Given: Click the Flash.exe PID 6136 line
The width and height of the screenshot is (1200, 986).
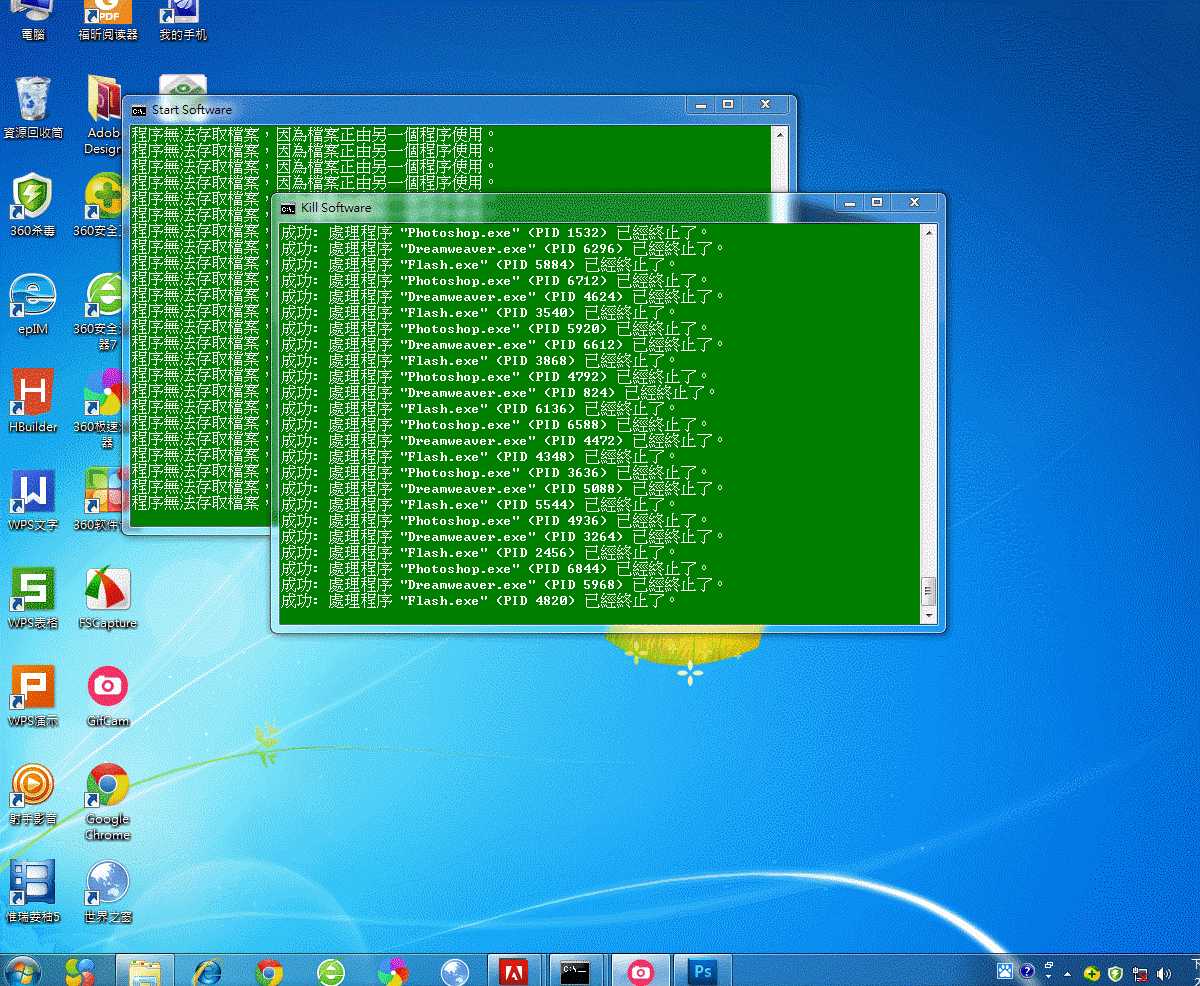Looking at the screenshot, I should click(478, 409).
